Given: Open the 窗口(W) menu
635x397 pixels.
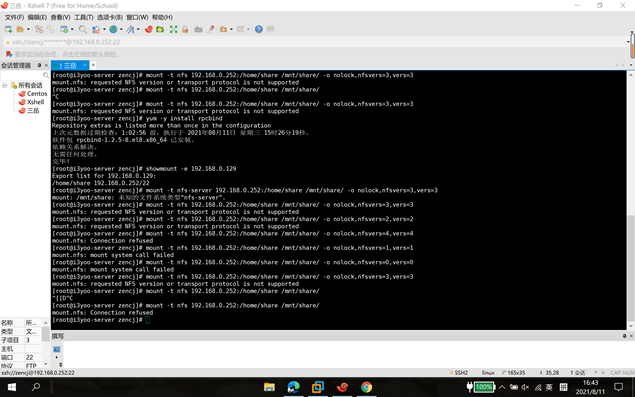Looking at the screenshot, I should [137, 17].
